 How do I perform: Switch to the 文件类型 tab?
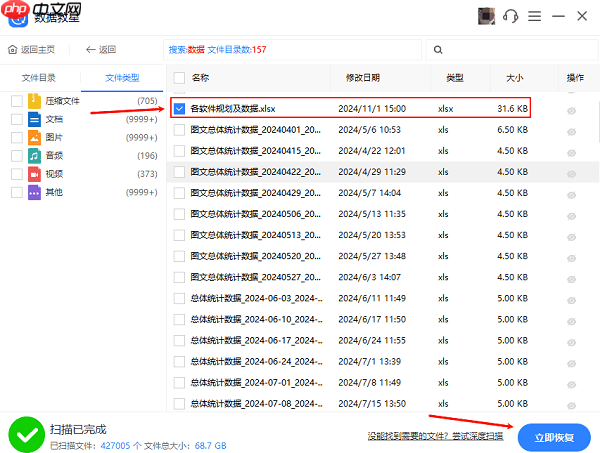(122, 78)
